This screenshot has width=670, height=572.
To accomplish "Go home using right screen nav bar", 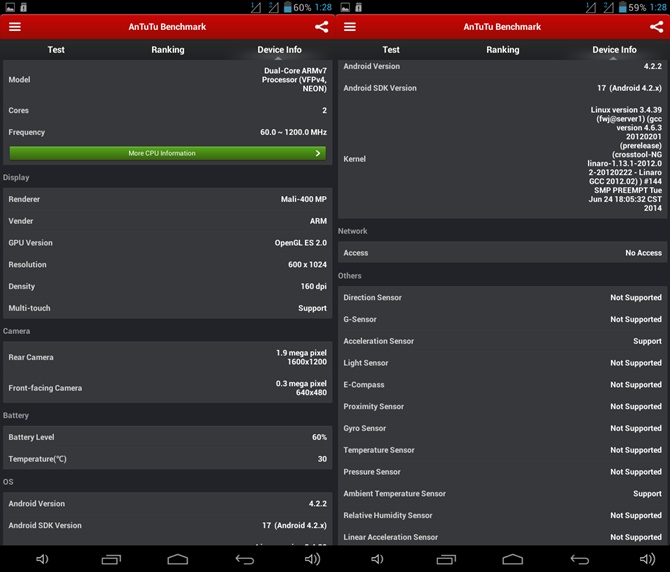I will (513, 559).
